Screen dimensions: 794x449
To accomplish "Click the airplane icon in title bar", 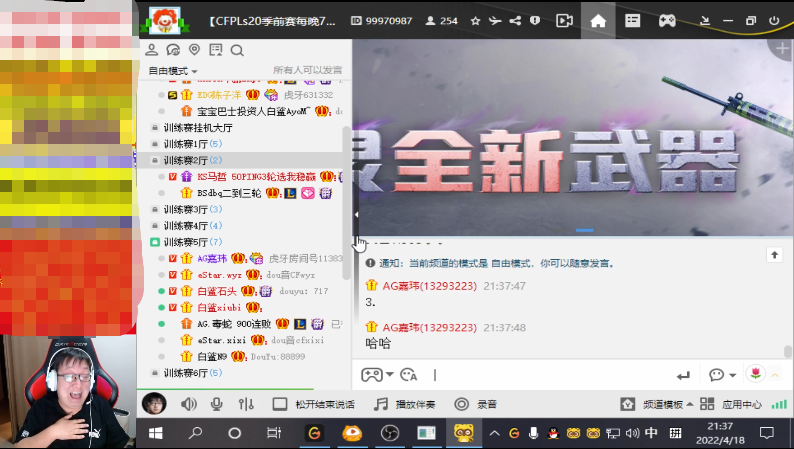I will [x=495, y=21].
